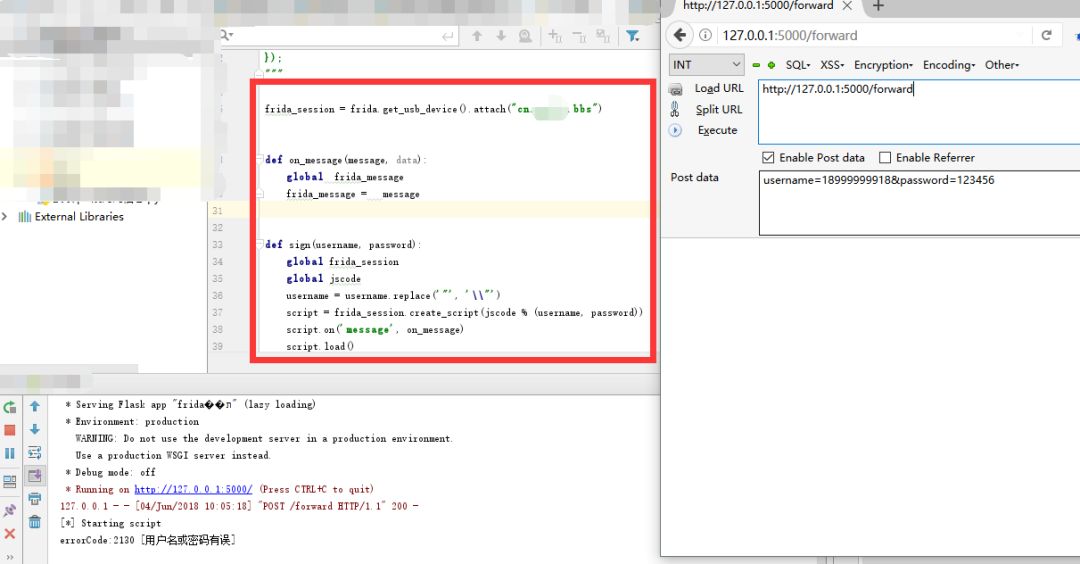Open the Encryption menu in HackBar

click(x=883, y=65)
